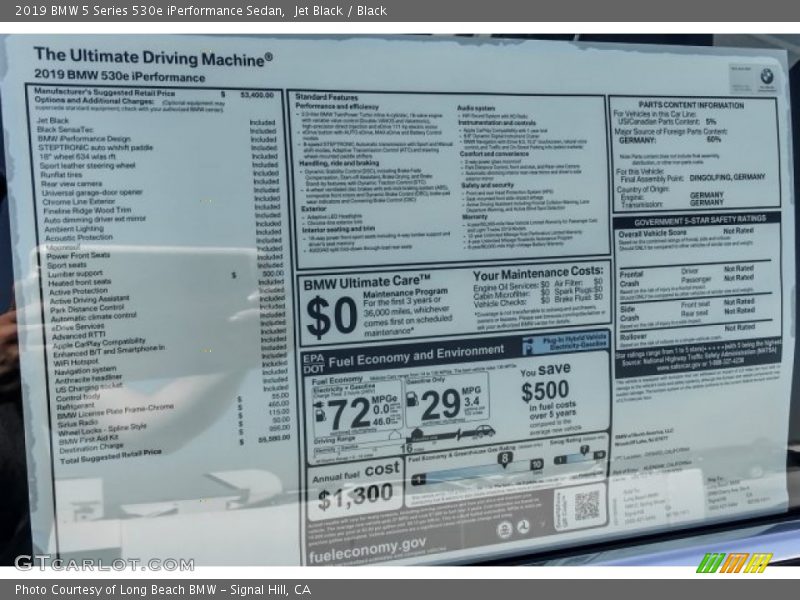Click the BMW roundel logo on sticker
Viewport: 800px width, 600px height.
coord(766,76)
